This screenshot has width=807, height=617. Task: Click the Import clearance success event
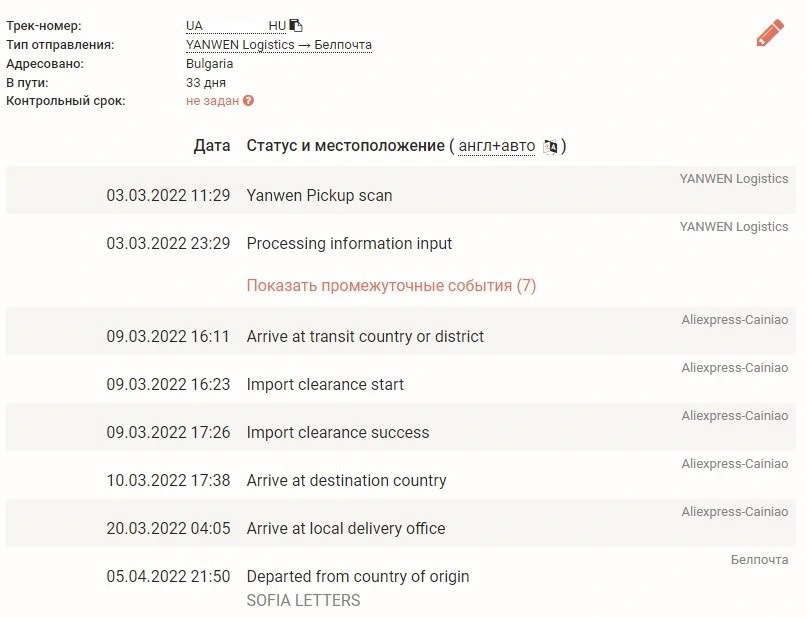[x=338, y=432]
